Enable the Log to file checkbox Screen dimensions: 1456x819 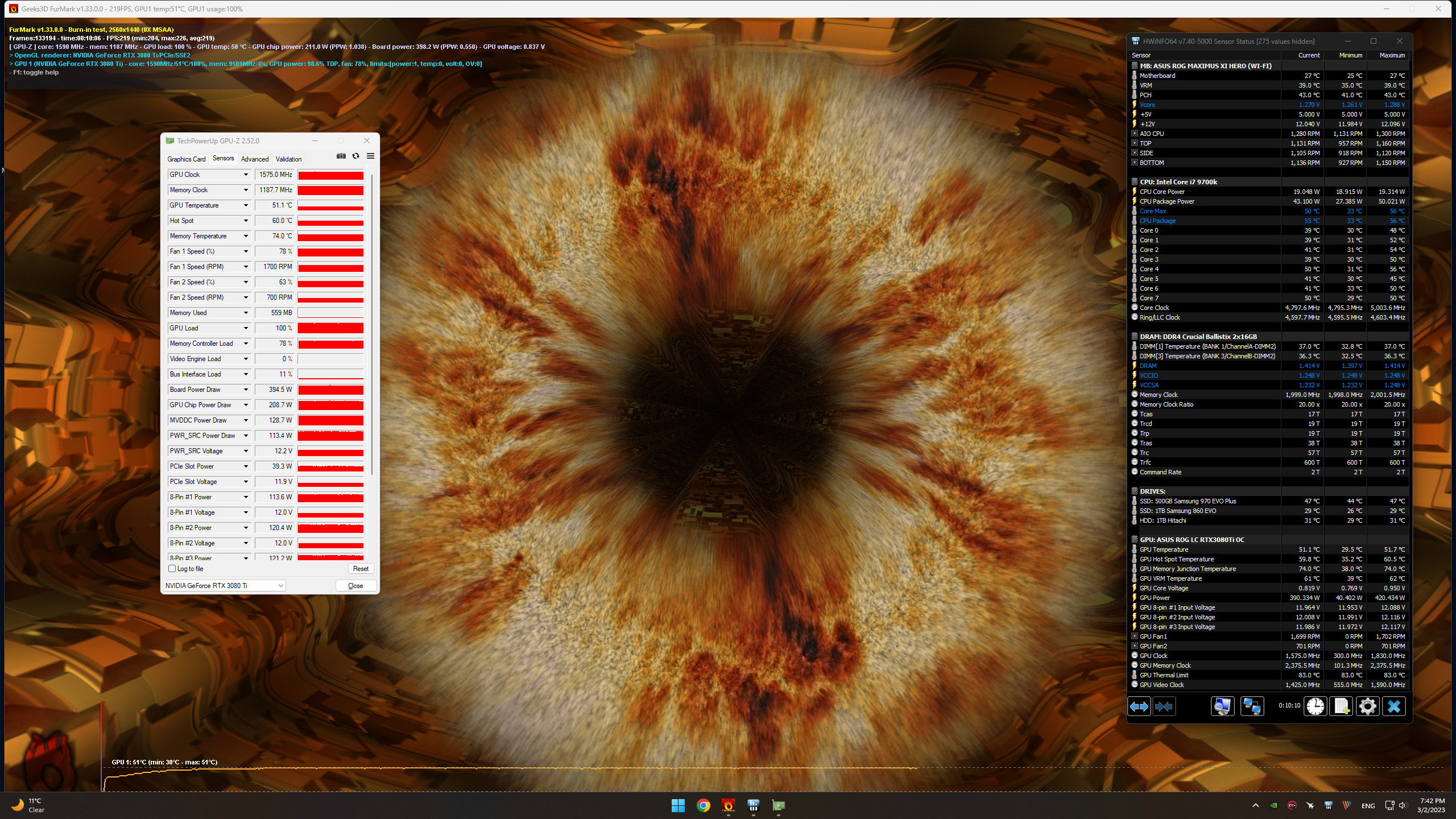(172, 569)
